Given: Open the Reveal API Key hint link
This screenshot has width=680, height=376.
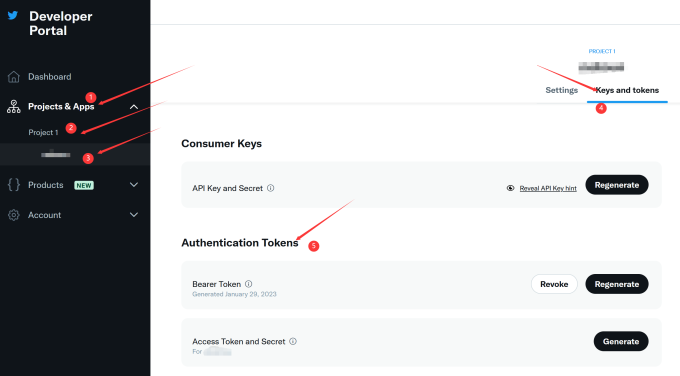Looking at the screenshot, I should click(x=548, y=188).
